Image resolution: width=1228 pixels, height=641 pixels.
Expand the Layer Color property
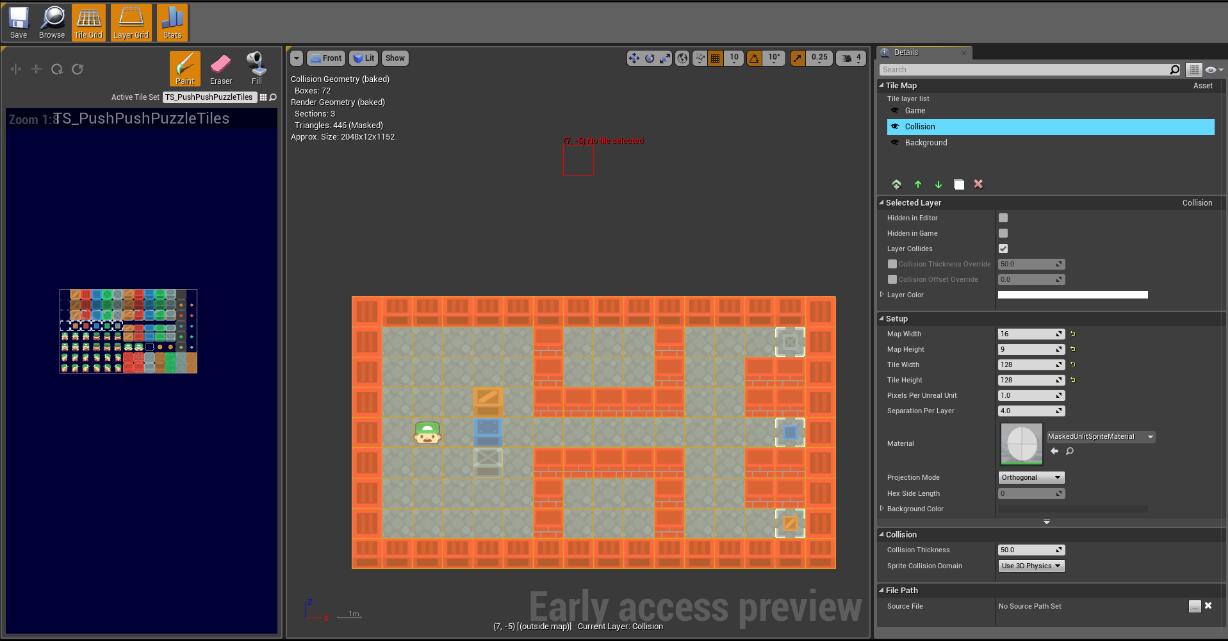(882, 295)
